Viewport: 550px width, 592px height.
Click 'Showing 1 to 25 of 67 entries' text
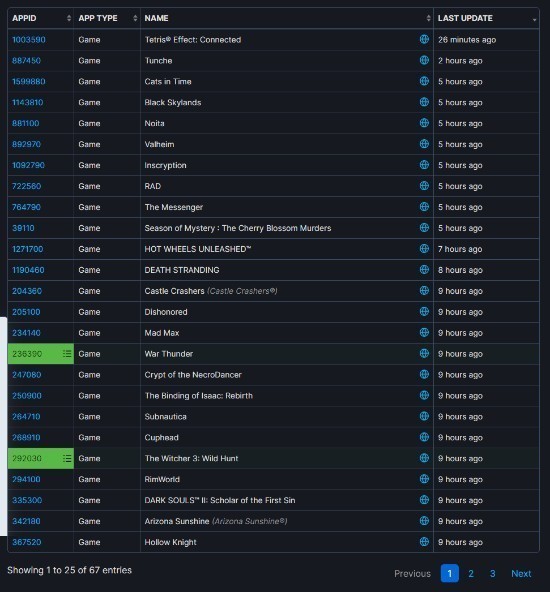(x=69, y=570)
